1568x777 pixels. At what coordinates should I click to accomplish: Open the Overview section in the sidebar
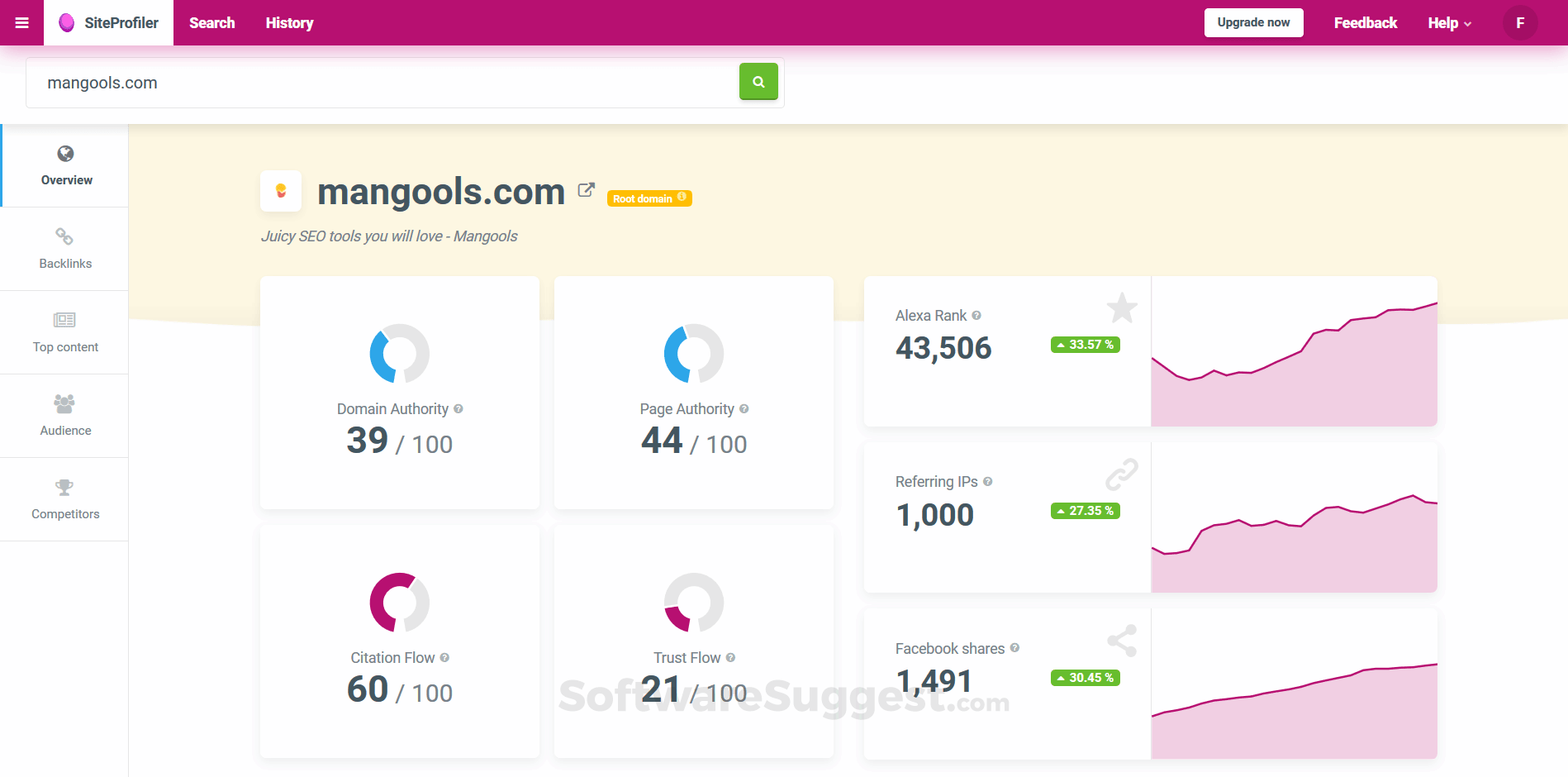[65, 165]
